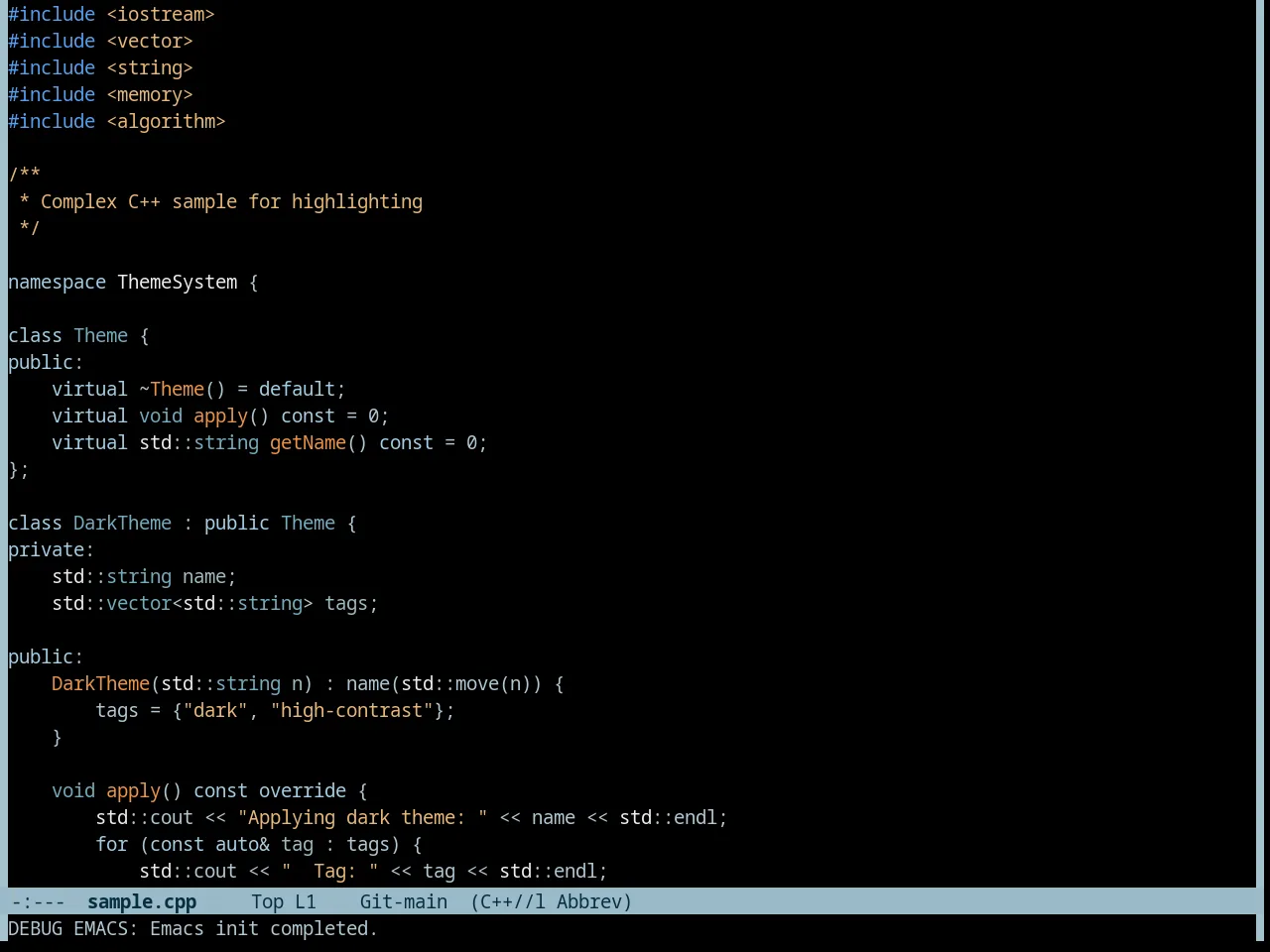Screen dimensions: 1270x952
Task: Click the sample.cpp buffer name in mode line
Action: pyautogui.click(x=142, y=901)
